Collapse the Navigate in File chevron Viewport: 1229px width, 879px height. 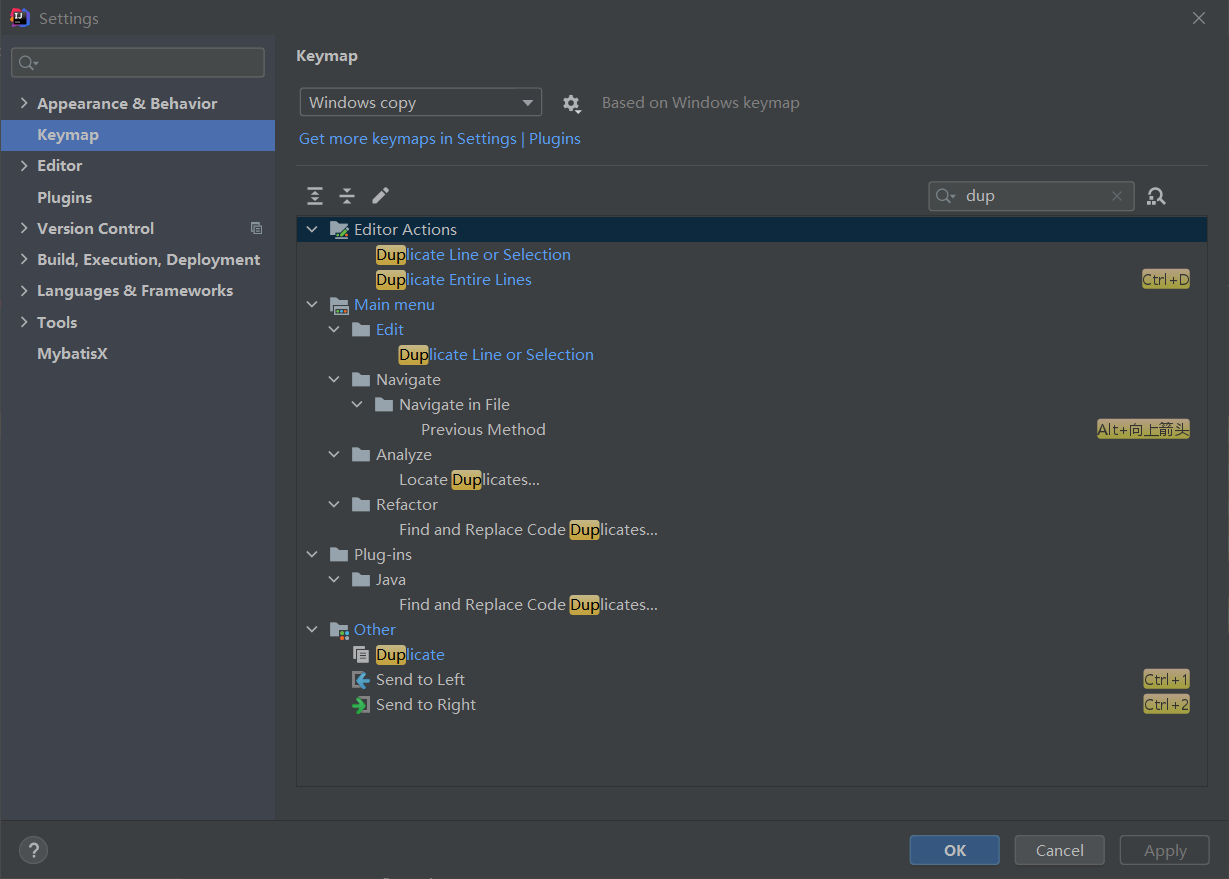click(x=357, y=404)
